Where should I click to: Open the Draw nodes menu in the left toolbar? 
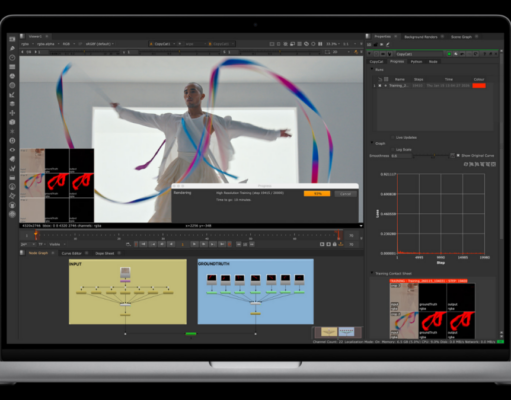click(12, 48)
